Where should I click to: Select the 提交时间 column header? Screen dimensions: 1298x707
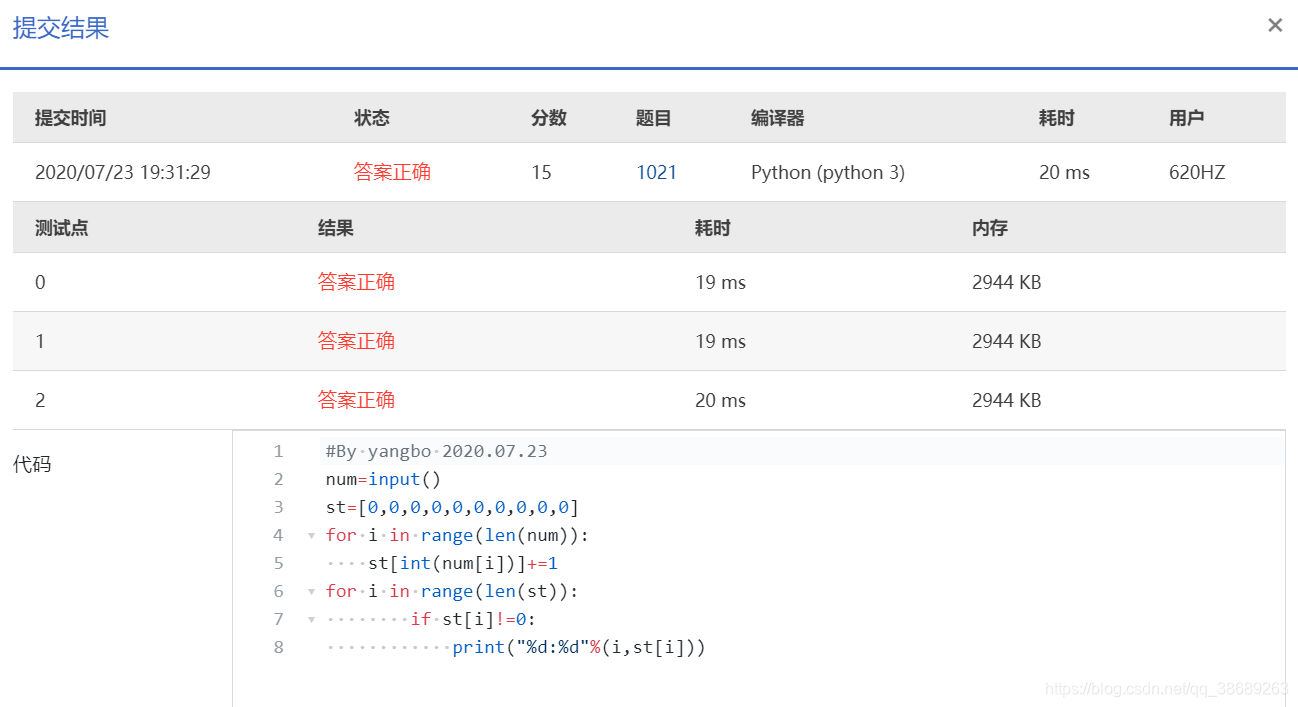click(x=70, y=118)
